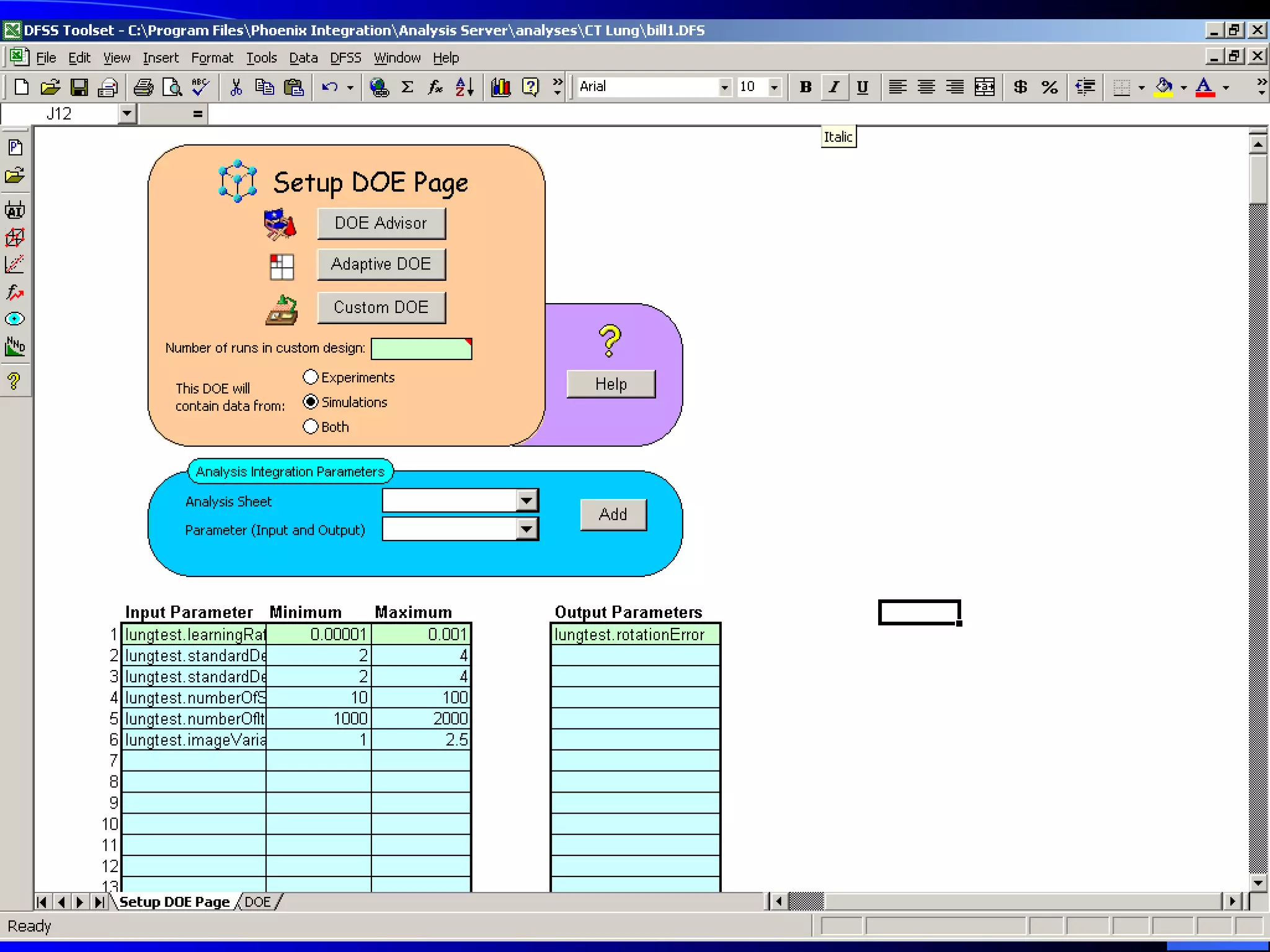Open the font name Arial dropdown
The height and width of the screenshot is (952, 1270).
coord(724,87)
